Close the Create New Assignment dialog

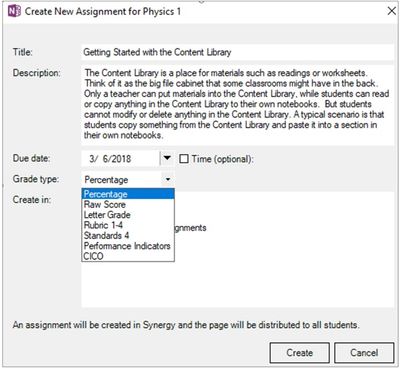(x=392, y=11)
